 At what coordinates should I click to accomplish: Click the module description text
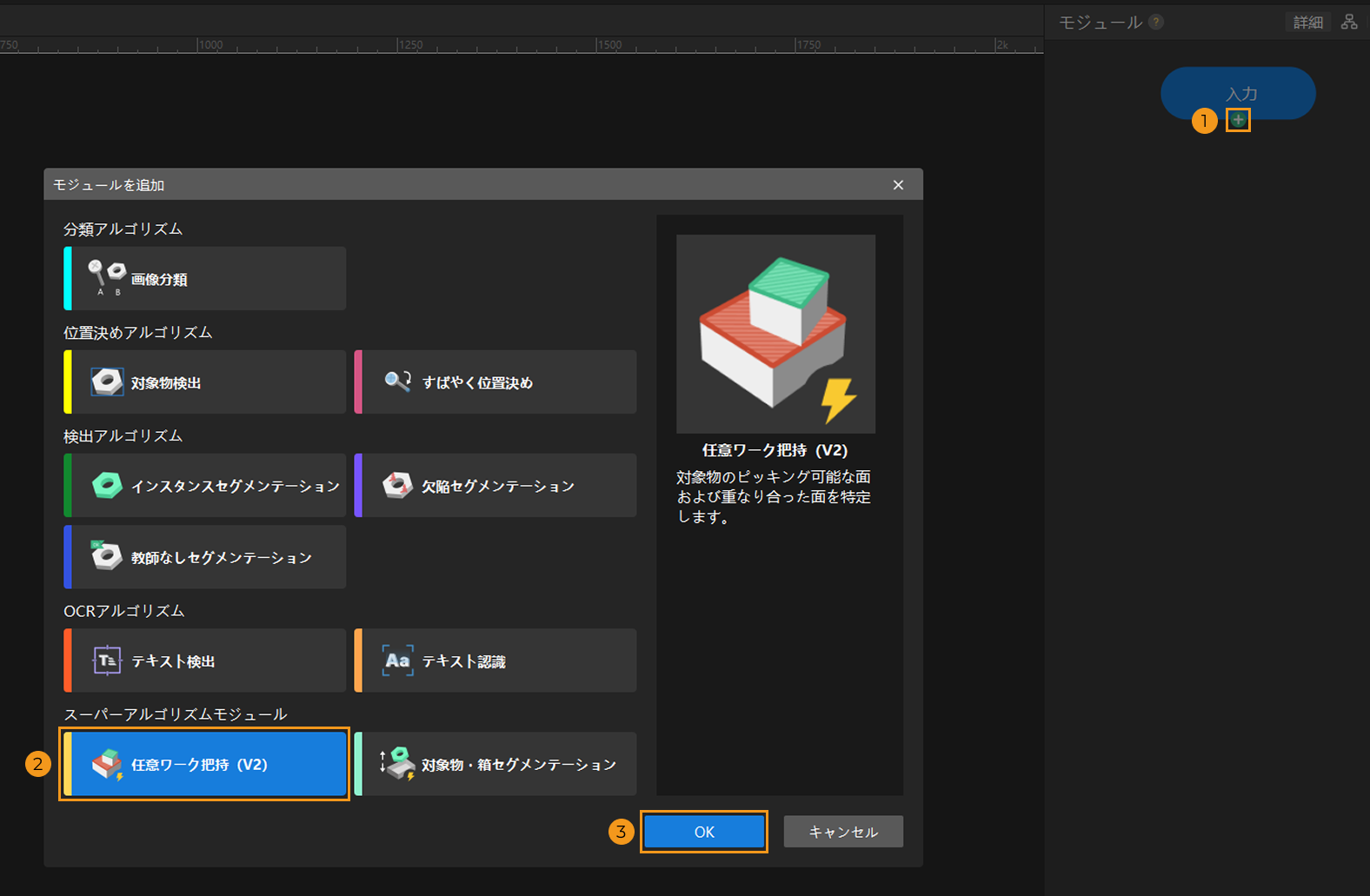click(774, 496)
